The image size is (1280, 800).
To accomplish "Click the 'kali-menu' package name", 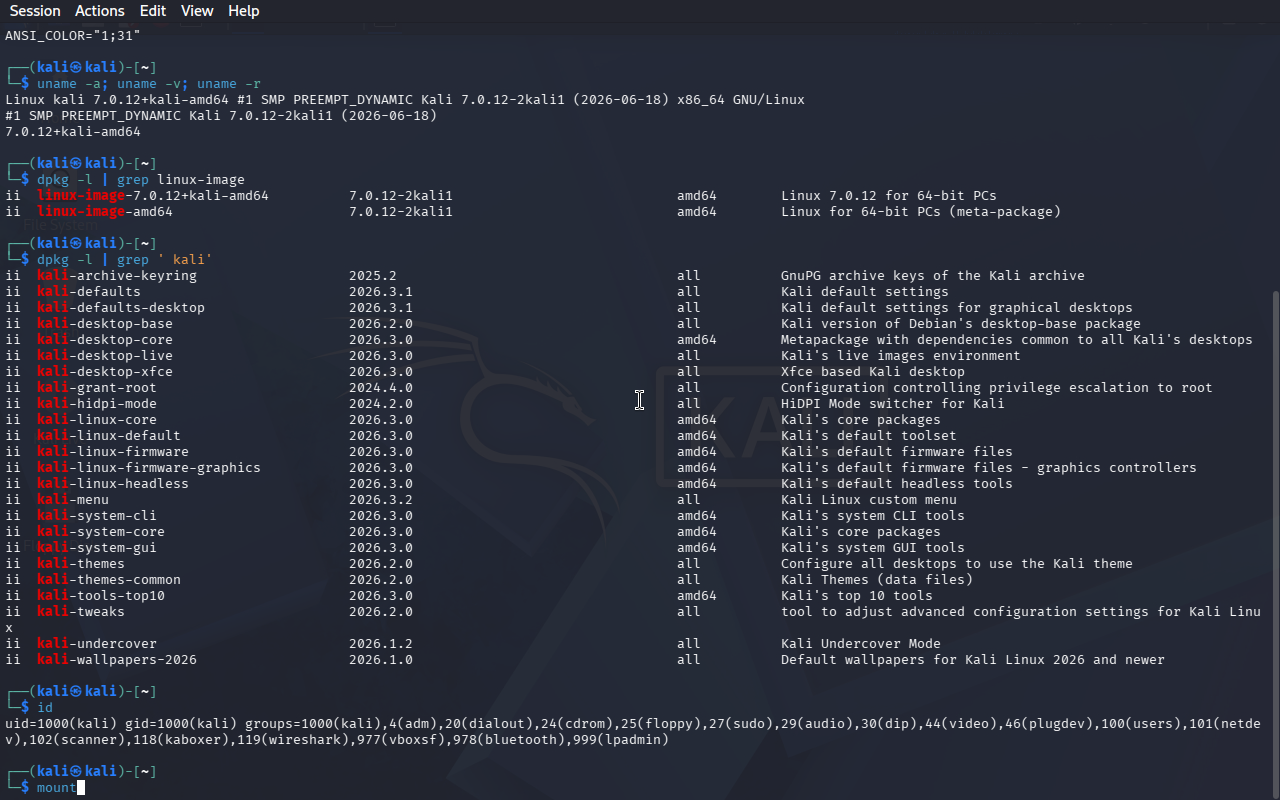I will tap(73, 500).
